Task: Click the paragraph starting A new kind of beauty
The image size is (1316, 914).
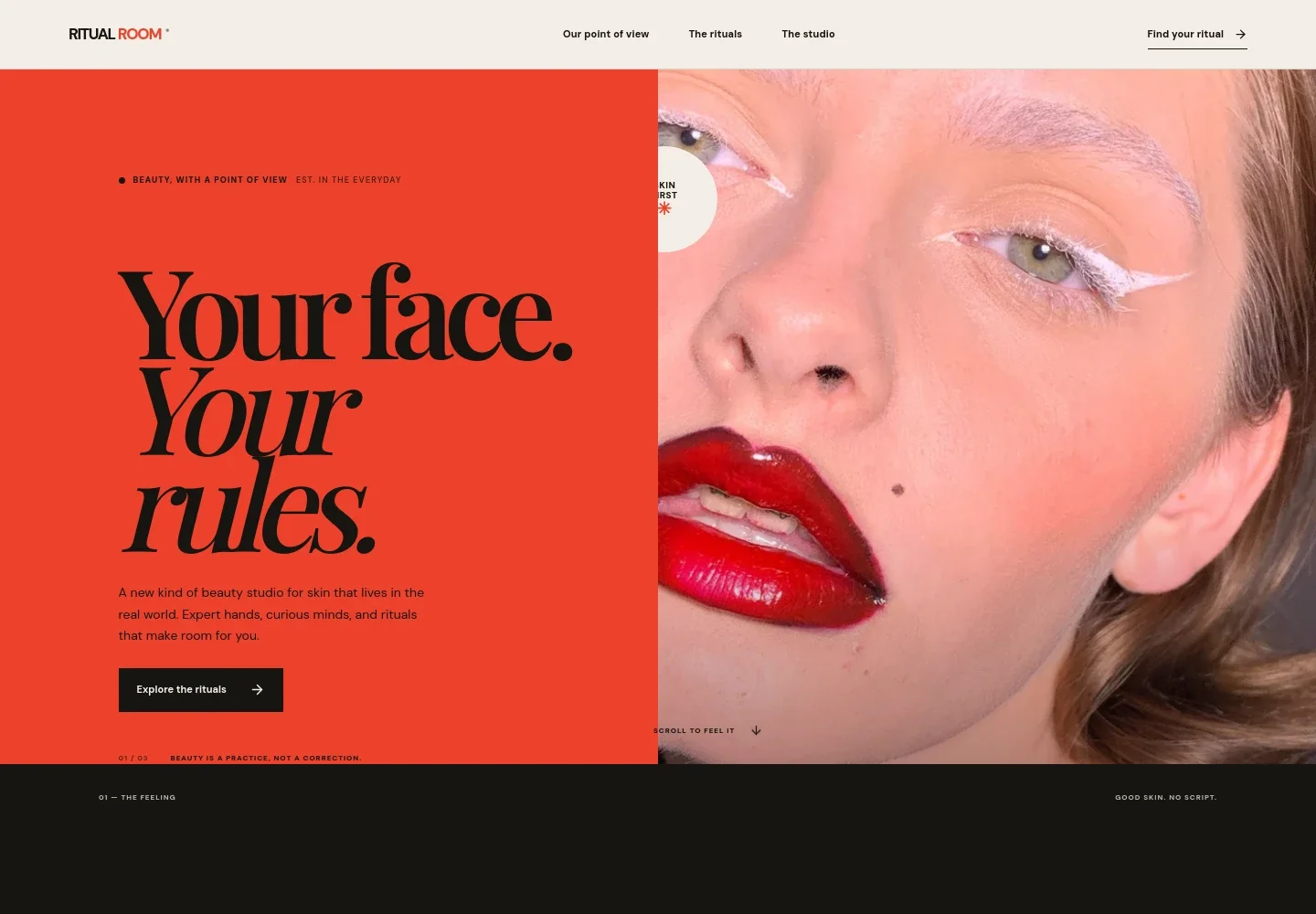Action: [271, 614]
